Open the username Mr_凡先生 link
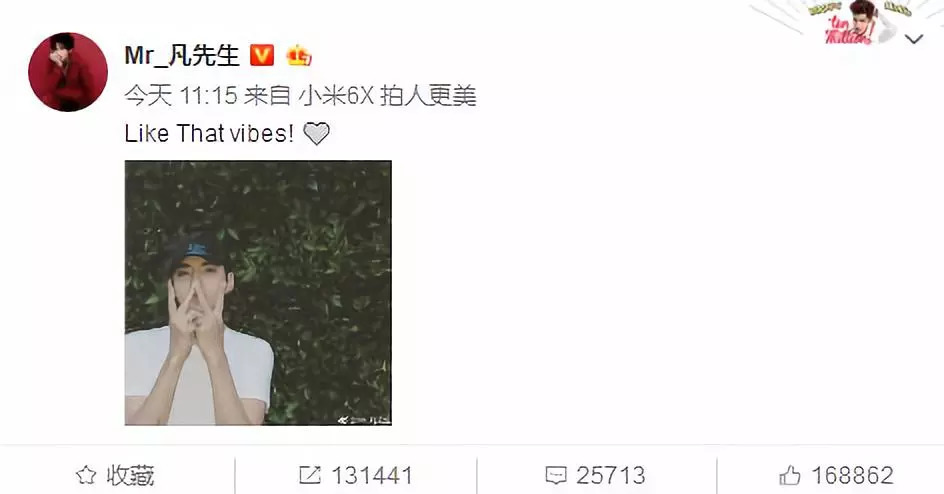This screenshot has height=494, width=944. pos(182,56)
